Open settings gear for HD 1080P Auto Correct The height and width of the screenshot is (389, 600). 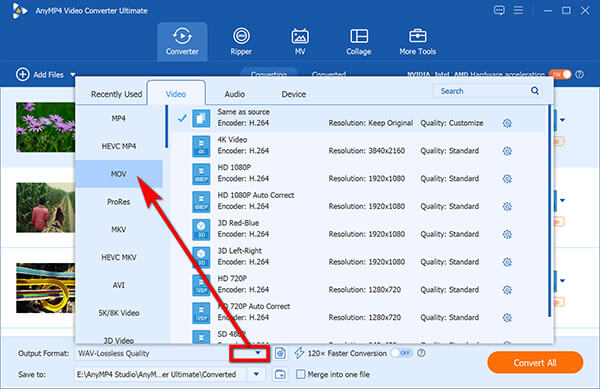pos(507,207)
